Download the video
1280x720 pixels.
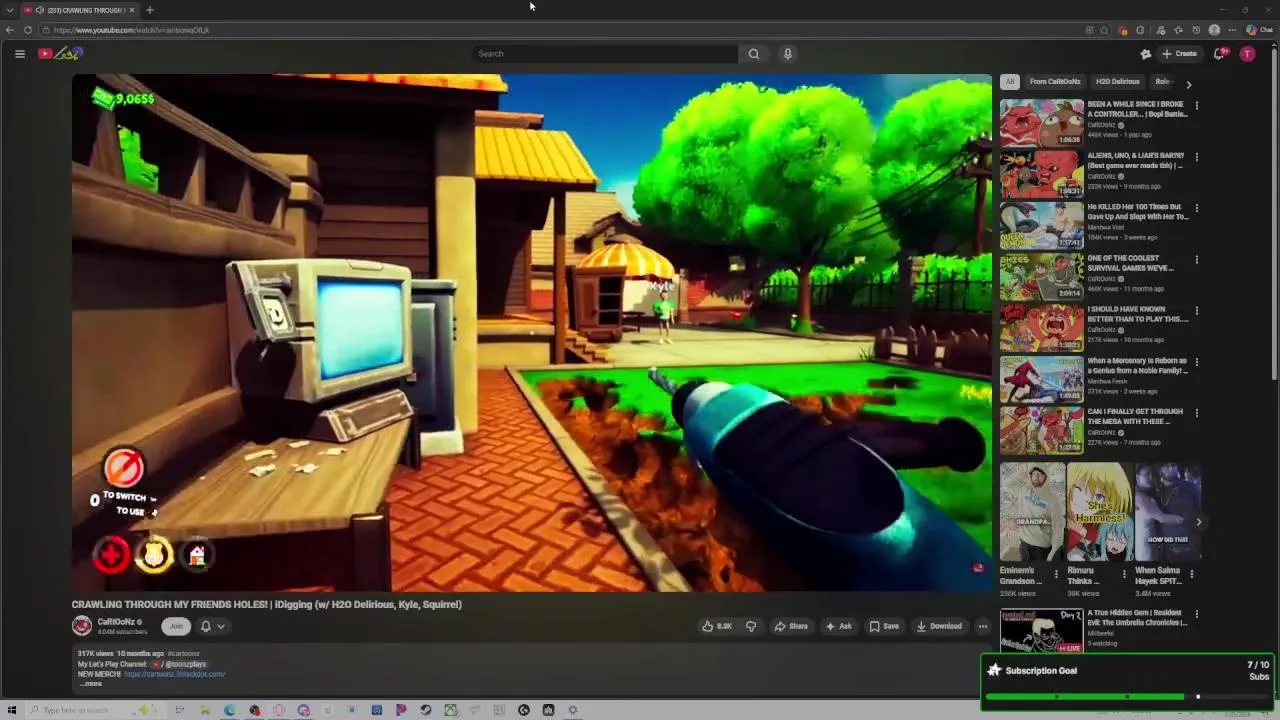click(939, 626)
